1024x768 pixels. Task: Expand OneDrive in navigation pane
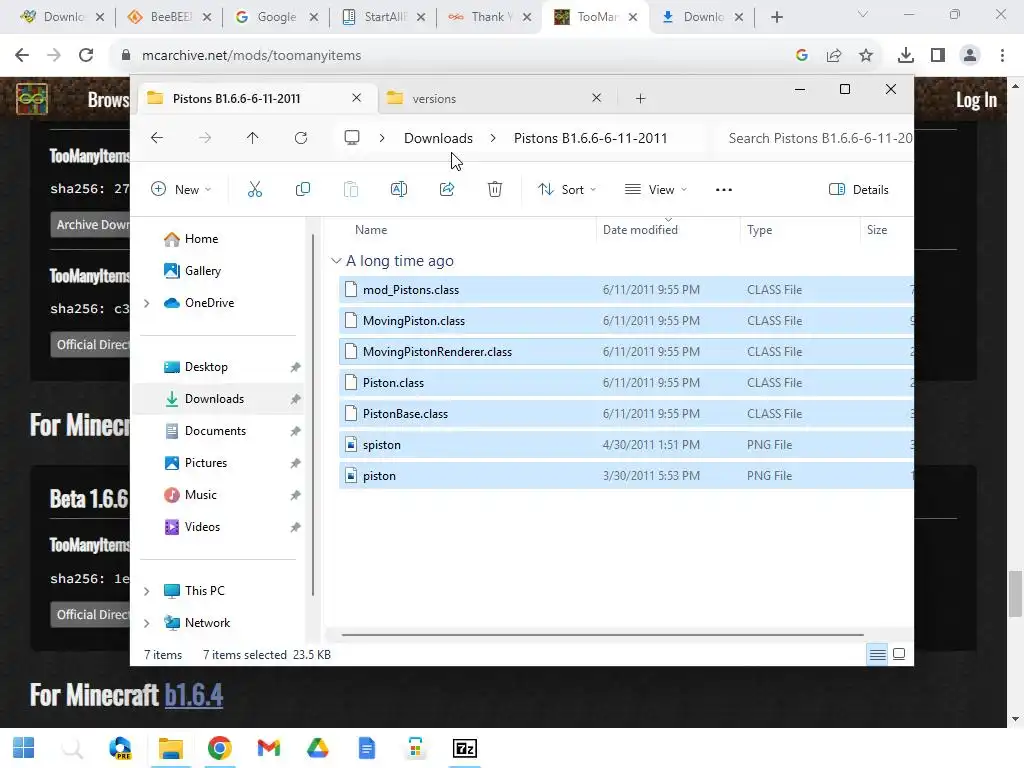pos(147,303)
